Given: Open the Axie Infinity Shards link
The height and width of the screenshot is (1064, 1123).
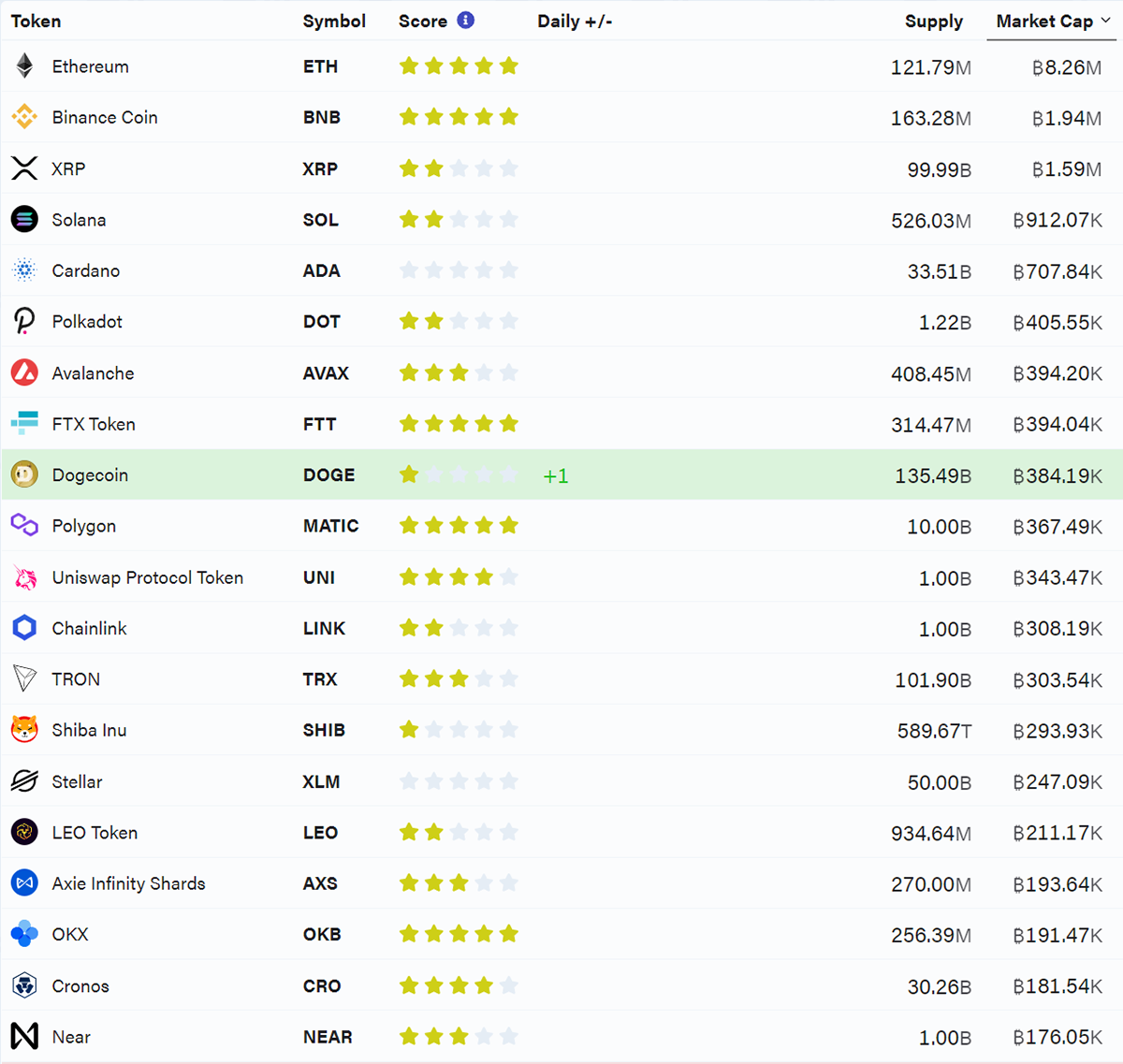Looking at the screenshot, I should pyautogui.click(x=129, y=883).
